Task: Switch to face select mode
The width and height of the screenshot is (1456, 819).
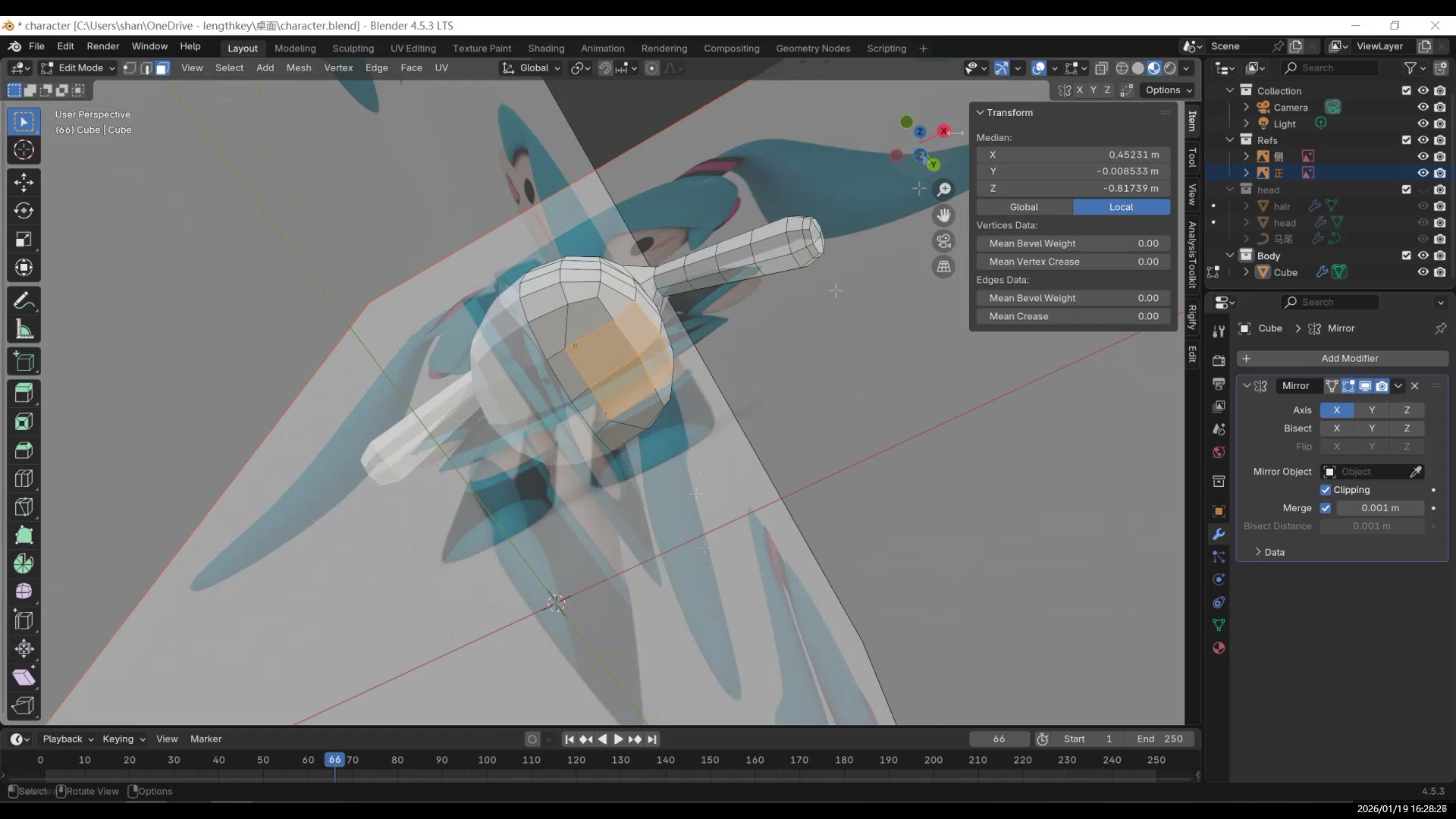Action: (162, 68)
